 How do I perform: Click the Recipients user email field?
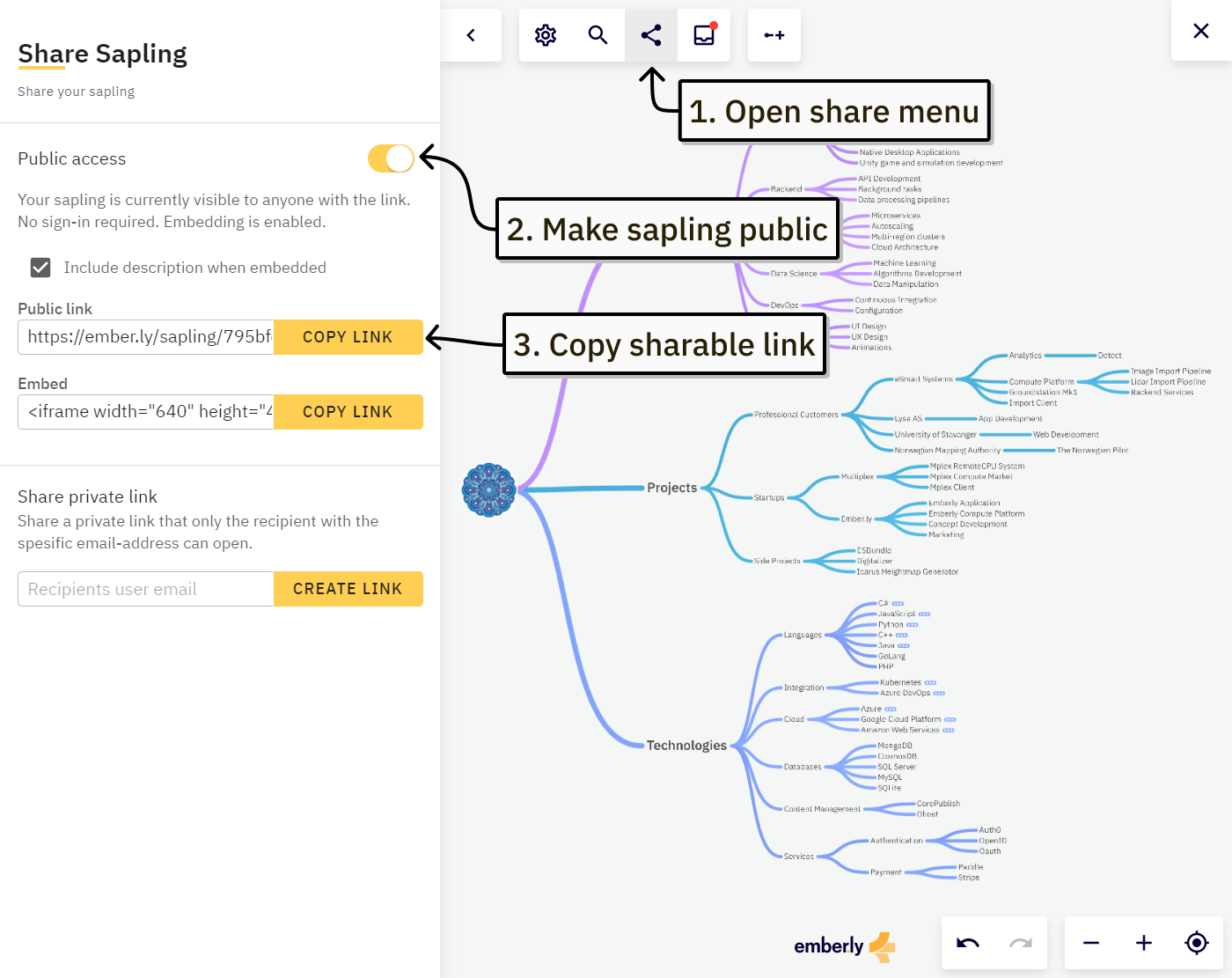146,589
